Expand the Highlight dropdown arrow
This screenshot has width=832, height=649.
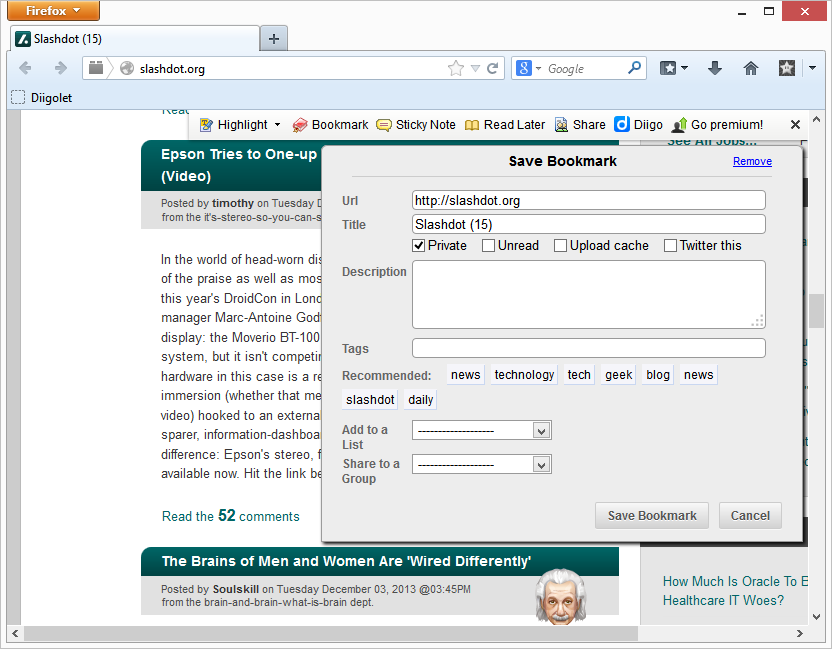tap(277, 125)
